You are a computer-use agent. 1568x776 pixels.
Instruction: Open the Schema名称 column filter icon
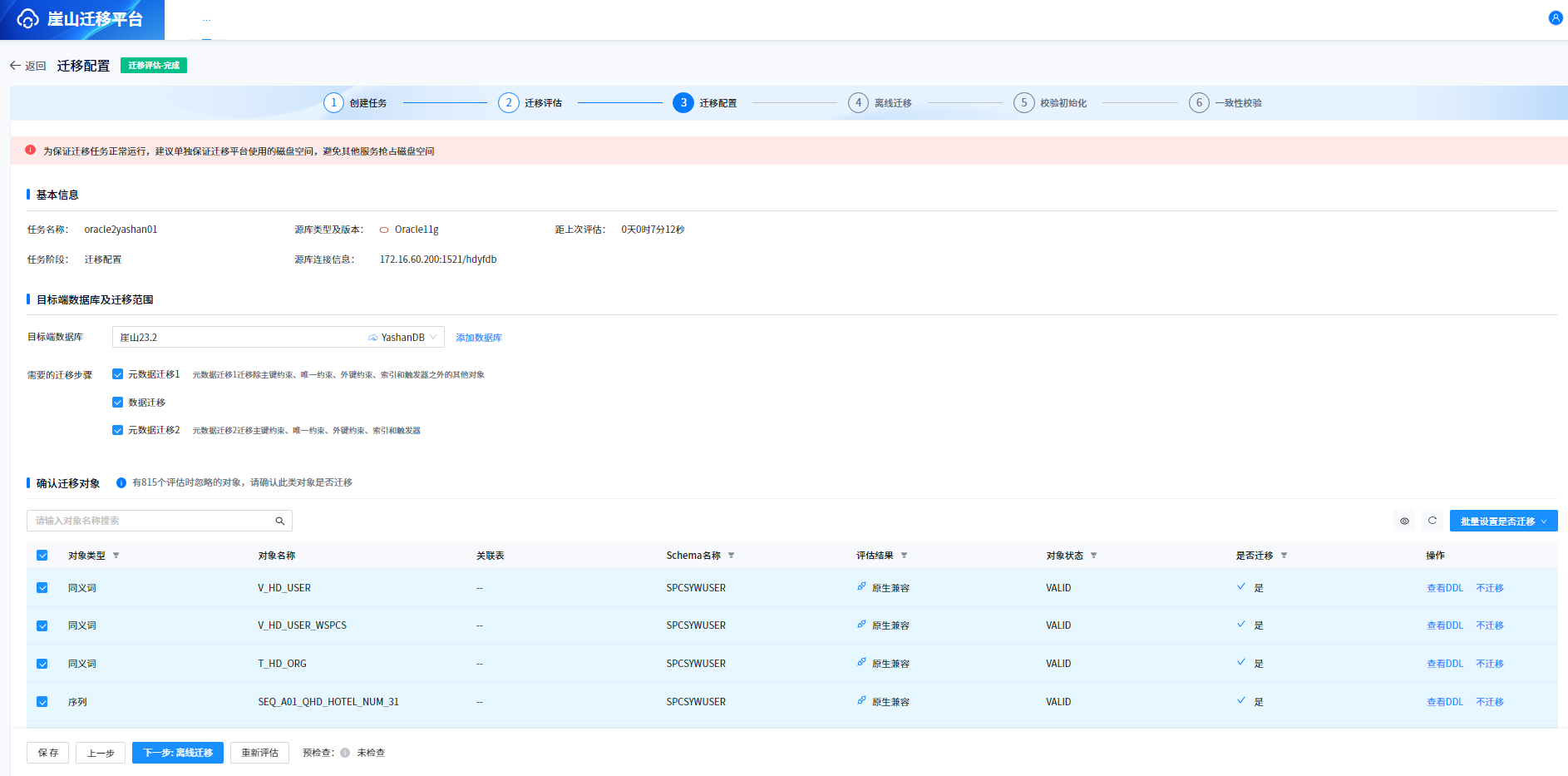pyautogui.click(x=731, y=556)
